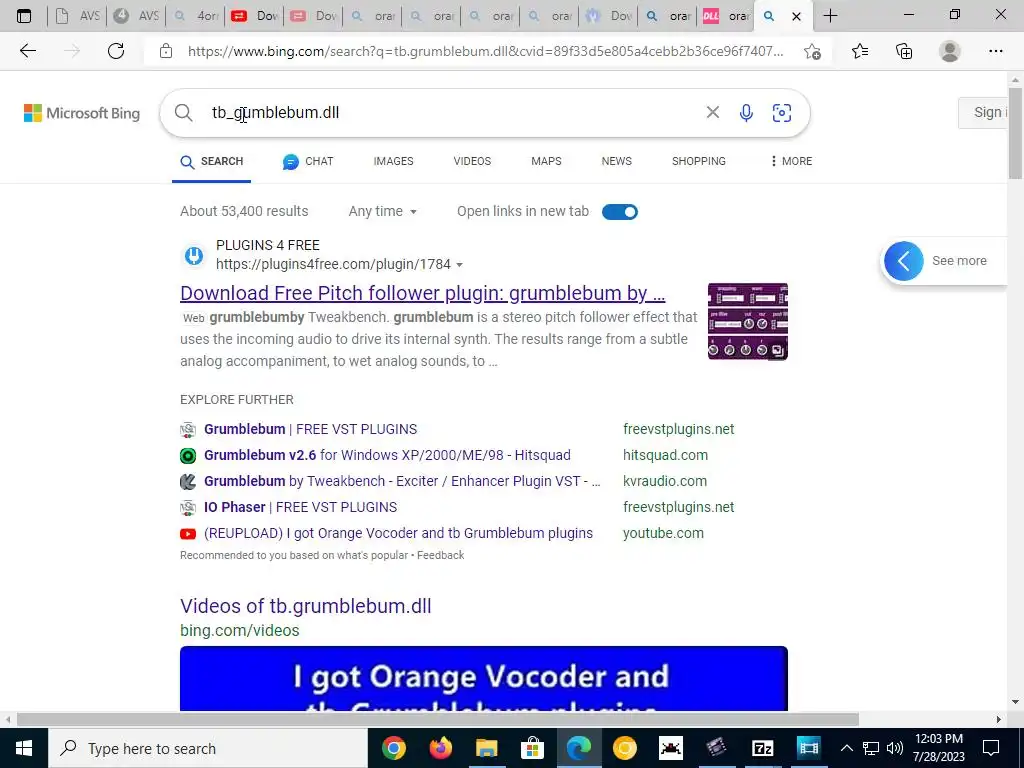Play the Orange Vocoder video thumbnail
The image size is (1024, 768).
click(x=483, y=679)
